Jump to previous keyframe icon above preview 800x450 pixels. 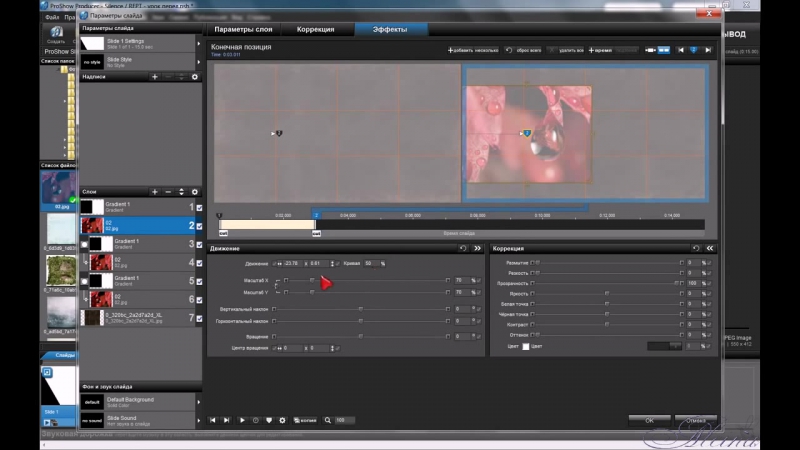click(x=681, y=50)
